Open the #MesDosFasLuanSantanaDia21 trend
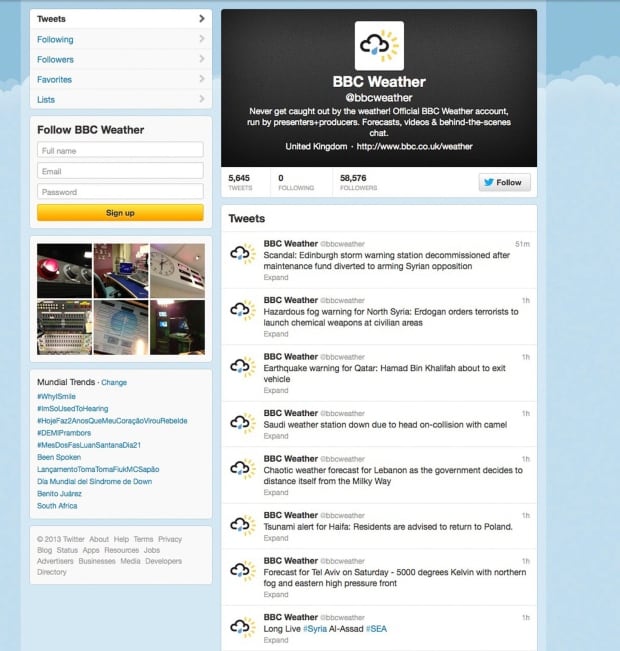This screenshot has height=651, width=620. click(89, 445)
